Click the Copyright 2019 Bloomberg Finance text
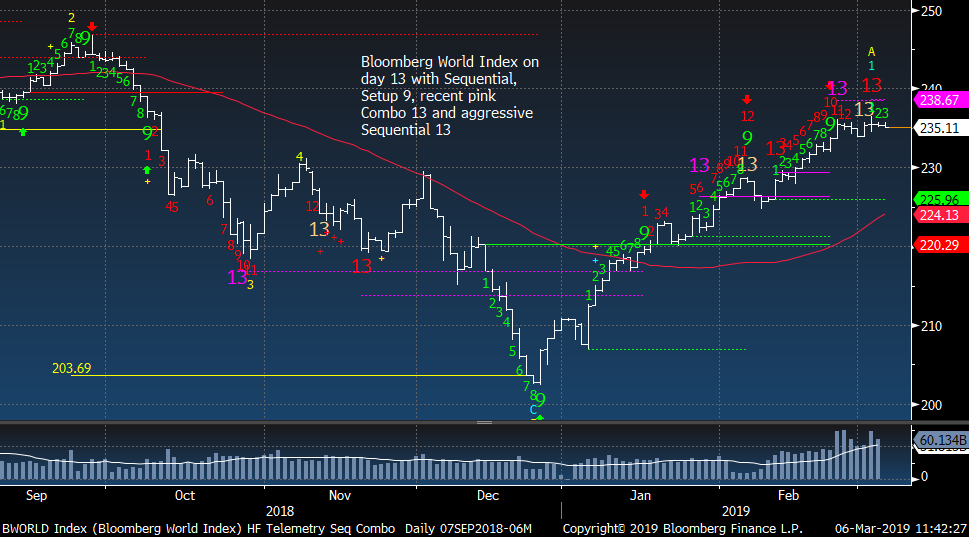Screen dimensions: 969x537 pyautogui.click(x=682, y=528)
